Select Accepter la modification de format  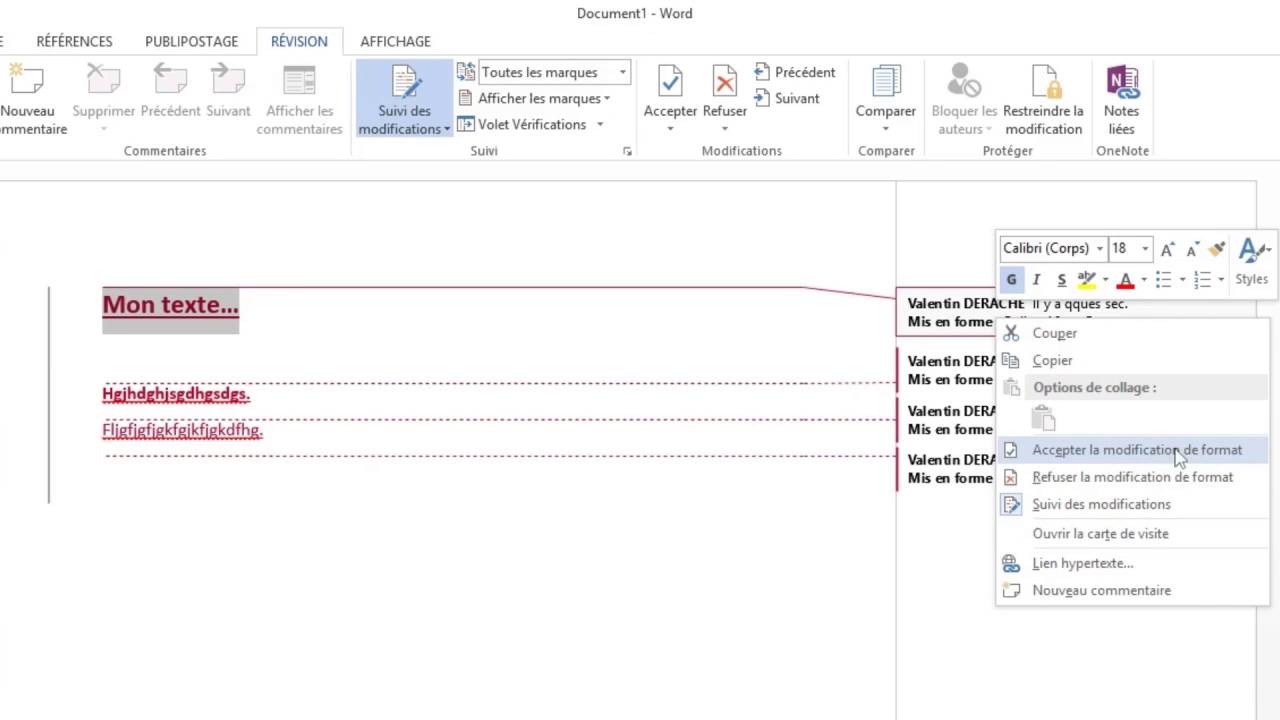1133,450
